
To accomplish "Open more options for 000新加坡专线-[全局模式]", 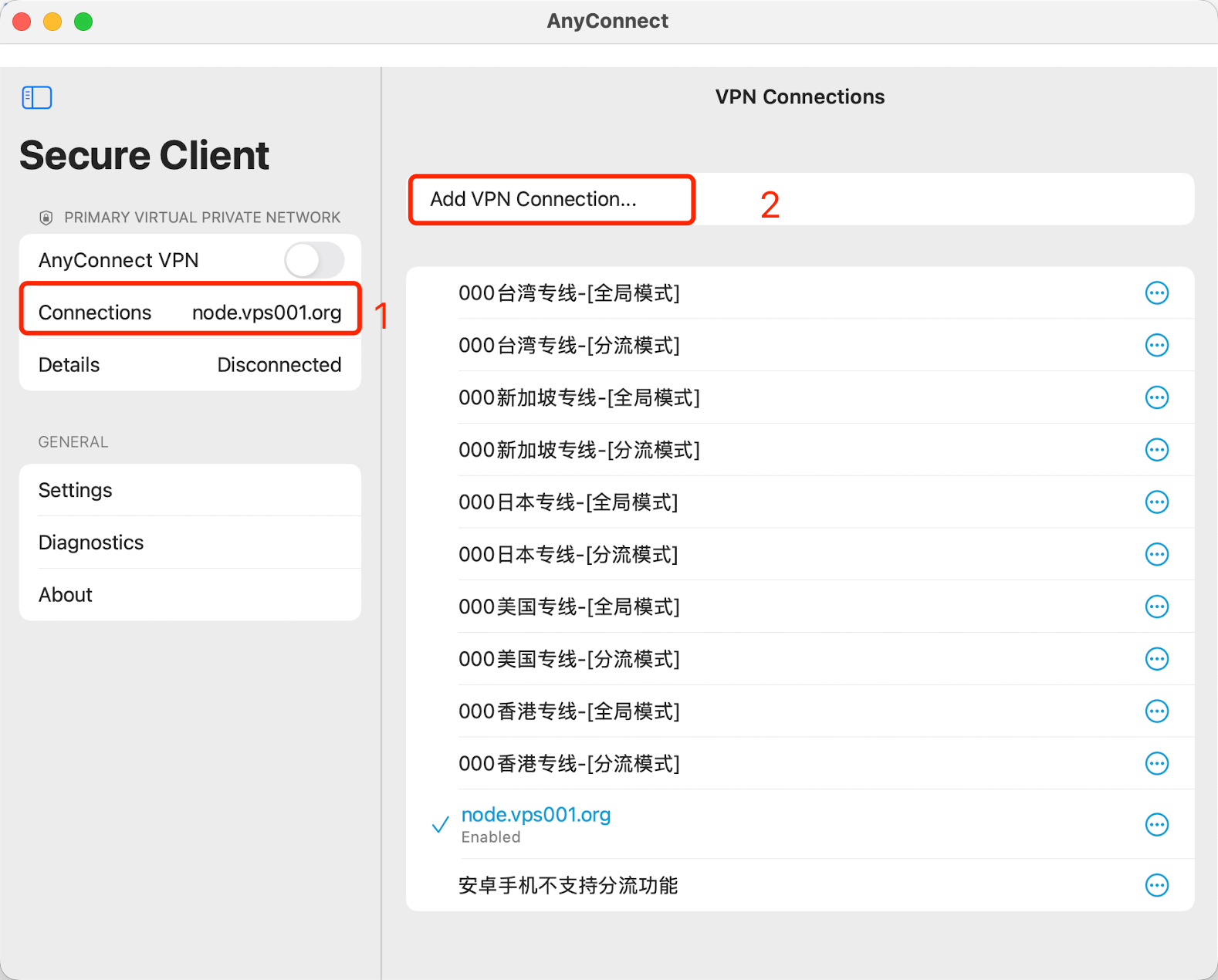I will [x=1156, y=397].
